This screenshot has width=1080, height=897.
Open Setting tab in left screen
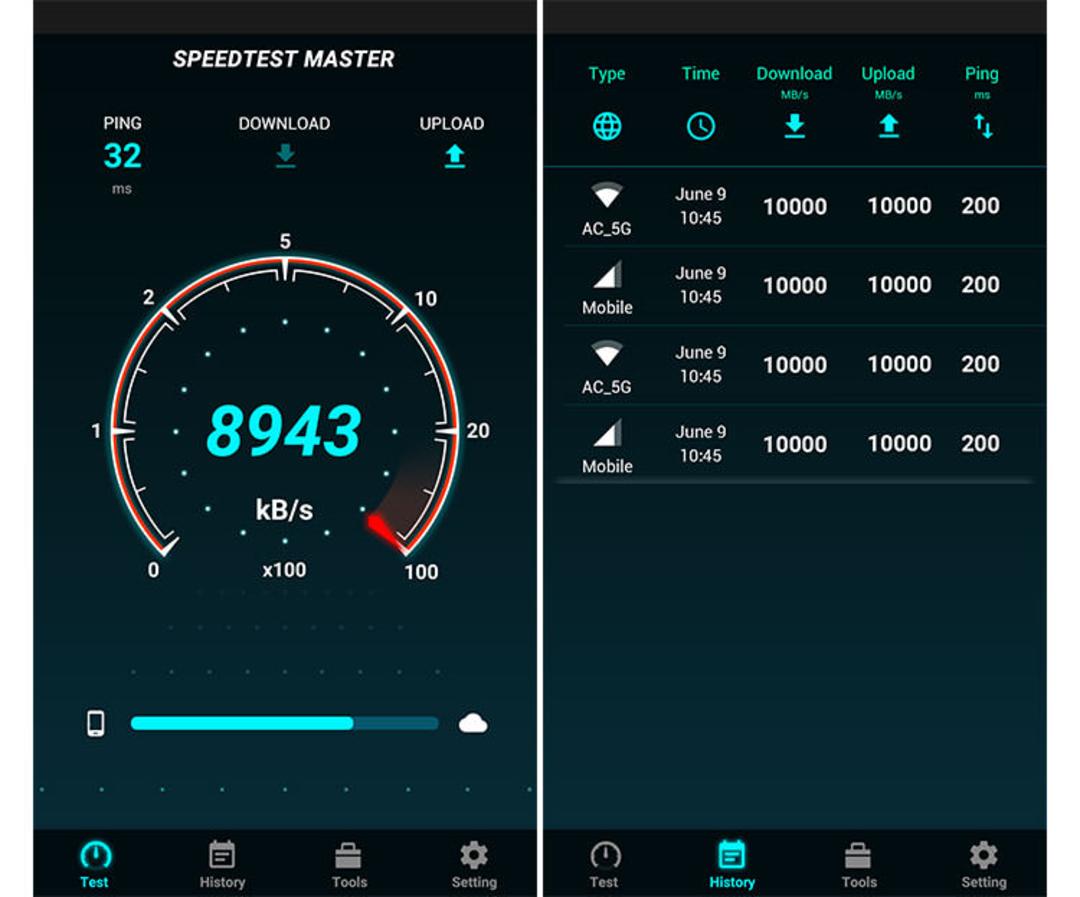[x=474, y=865]
